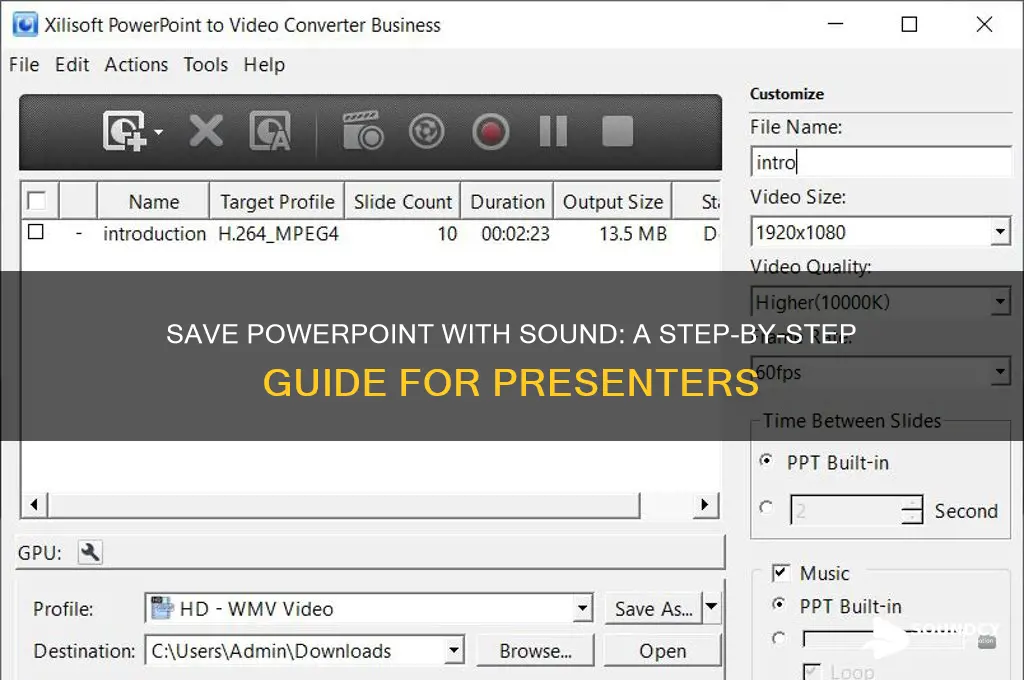Sort by Target Profile column header
This screenshot has width=1024, height=680.
(x=277, y=201)
